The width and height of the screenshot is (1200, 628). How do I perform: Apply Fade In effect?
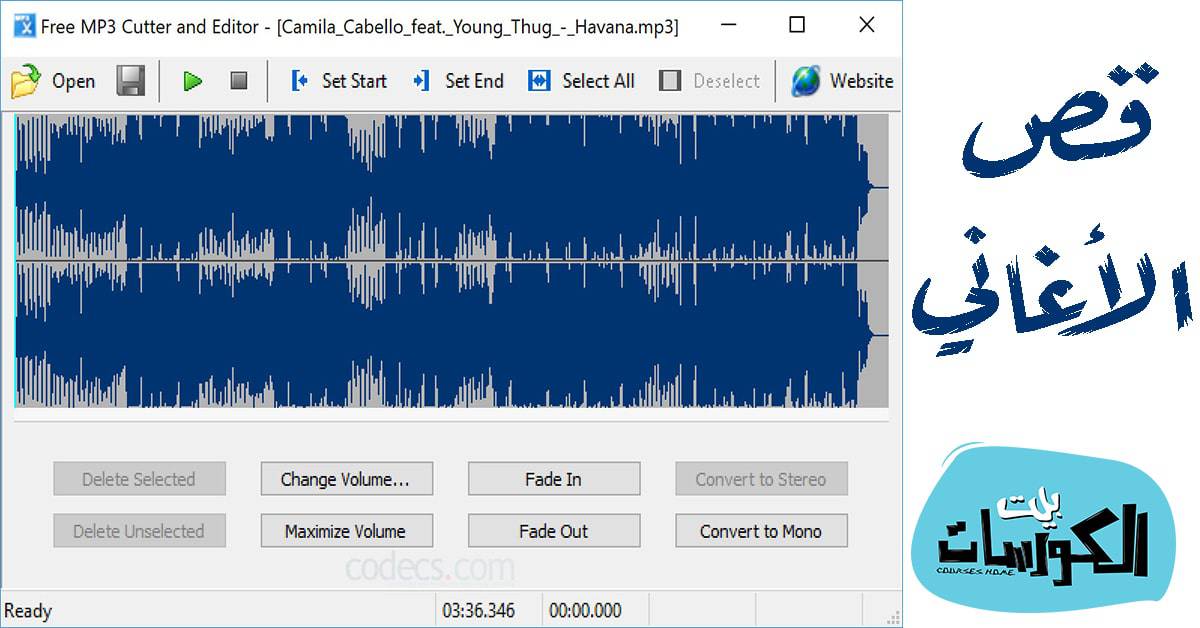pyautogui.click(x=553, y=479)
